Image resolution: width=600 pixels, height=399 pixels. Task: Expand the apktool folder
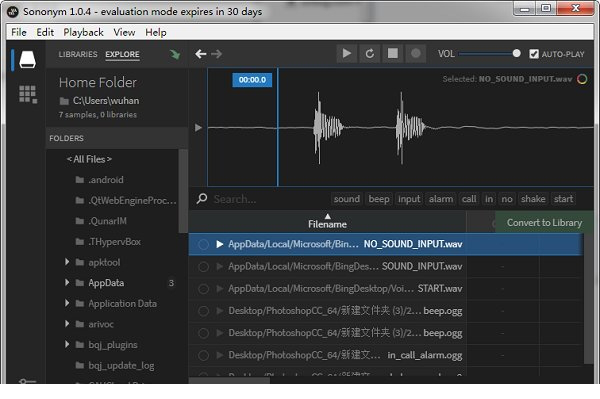67,262
